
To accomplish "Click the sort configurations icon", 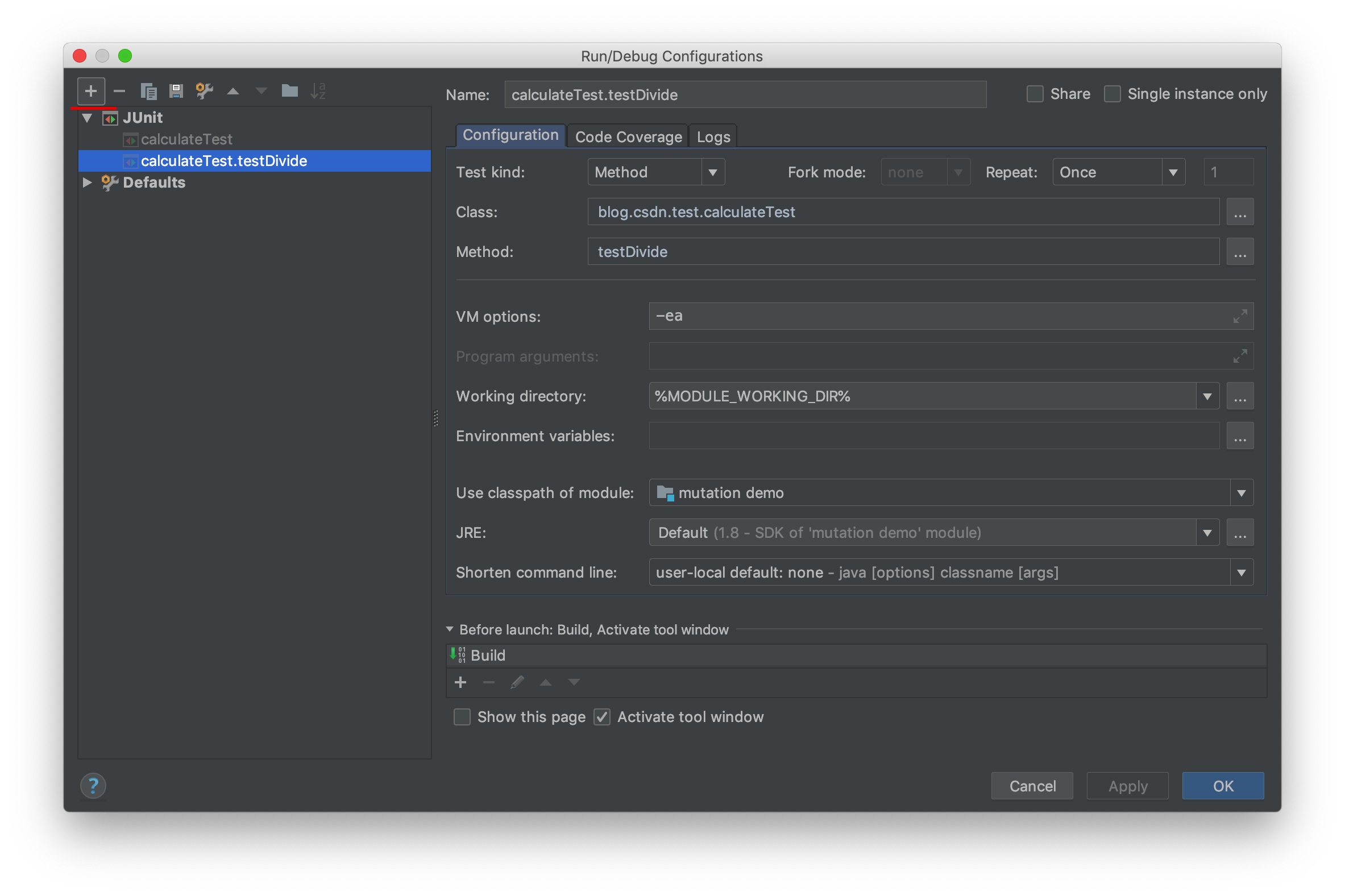I will 318,91.
